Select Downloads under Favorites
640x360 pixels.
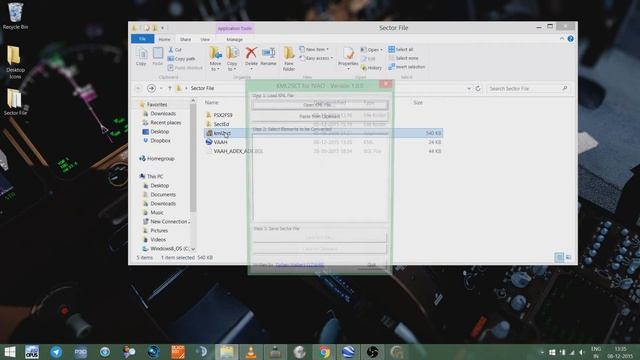pyautogui.click(x=163, y=113)
